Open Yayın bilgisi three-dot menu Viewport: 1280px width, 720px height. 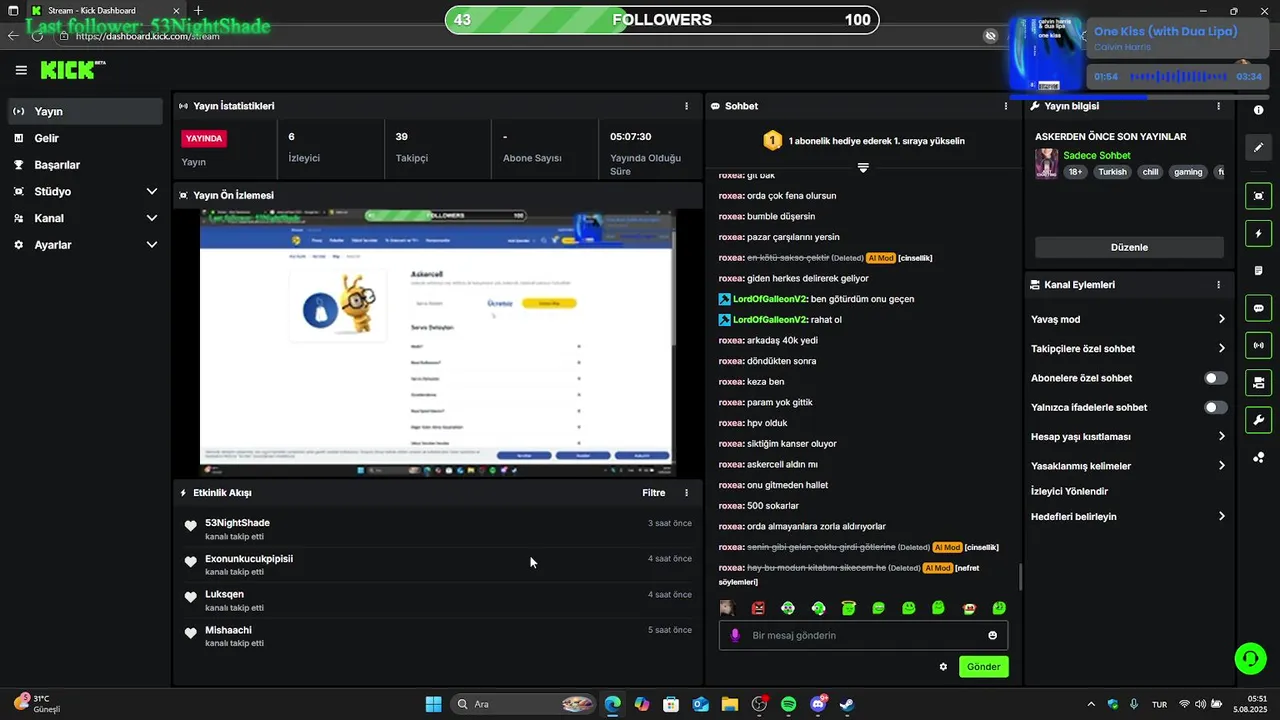point(1218,106)
